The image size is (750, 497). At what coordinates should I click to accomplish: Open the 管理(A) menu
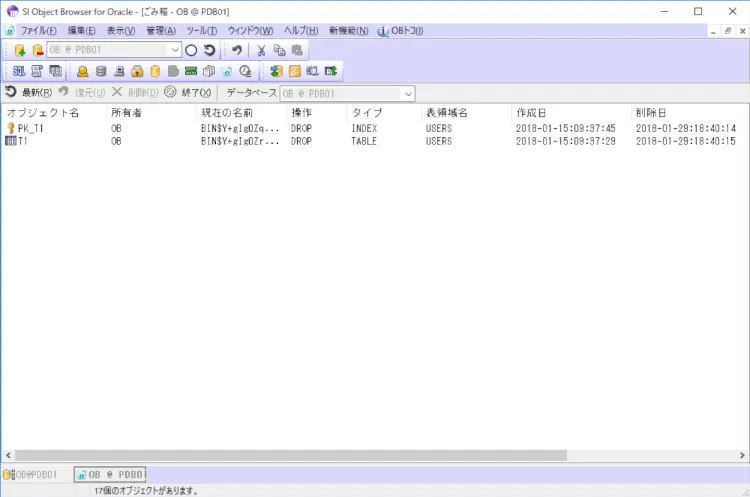pyautogui.click(x=161, y=31)
